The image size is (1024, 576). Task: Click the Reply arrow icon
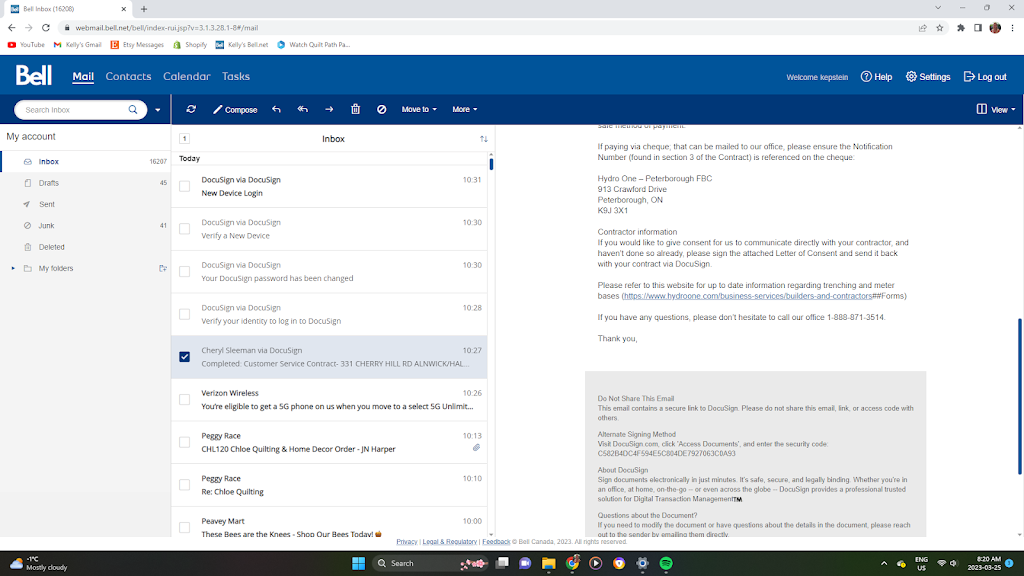pos(276,109)
